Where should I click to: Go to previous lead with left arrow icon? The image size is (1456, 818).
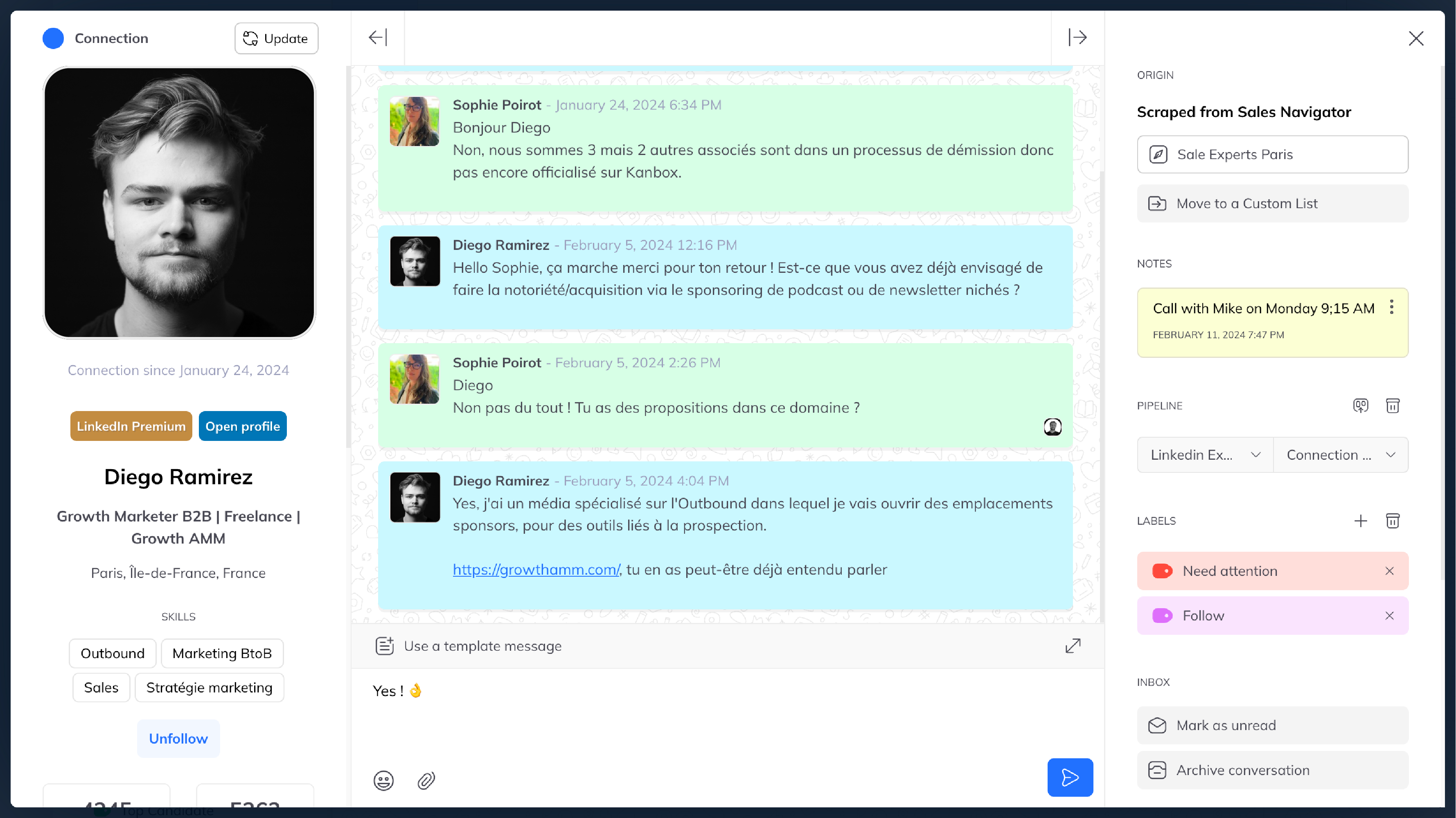point(378,38)
